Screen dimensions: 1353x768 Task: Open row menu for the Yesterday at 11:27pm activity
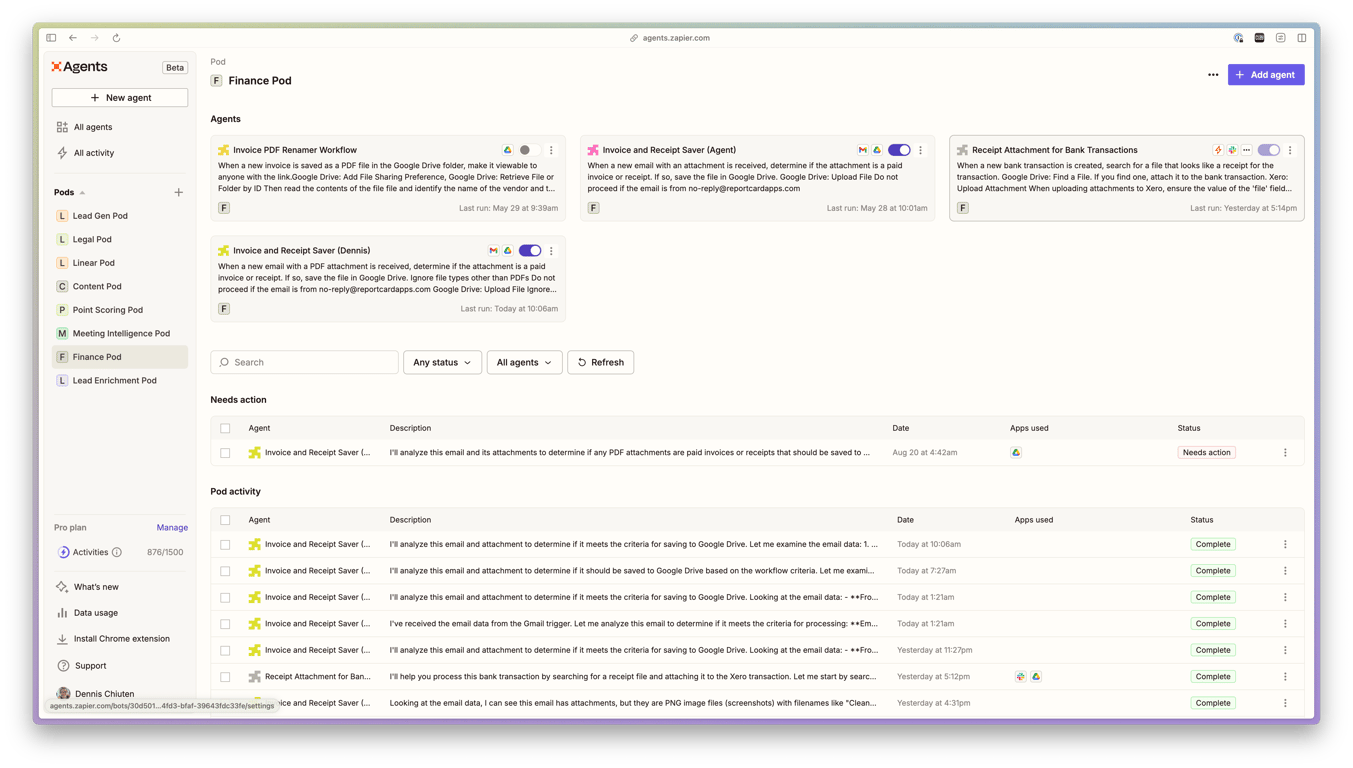click(x=1286, y=650)
